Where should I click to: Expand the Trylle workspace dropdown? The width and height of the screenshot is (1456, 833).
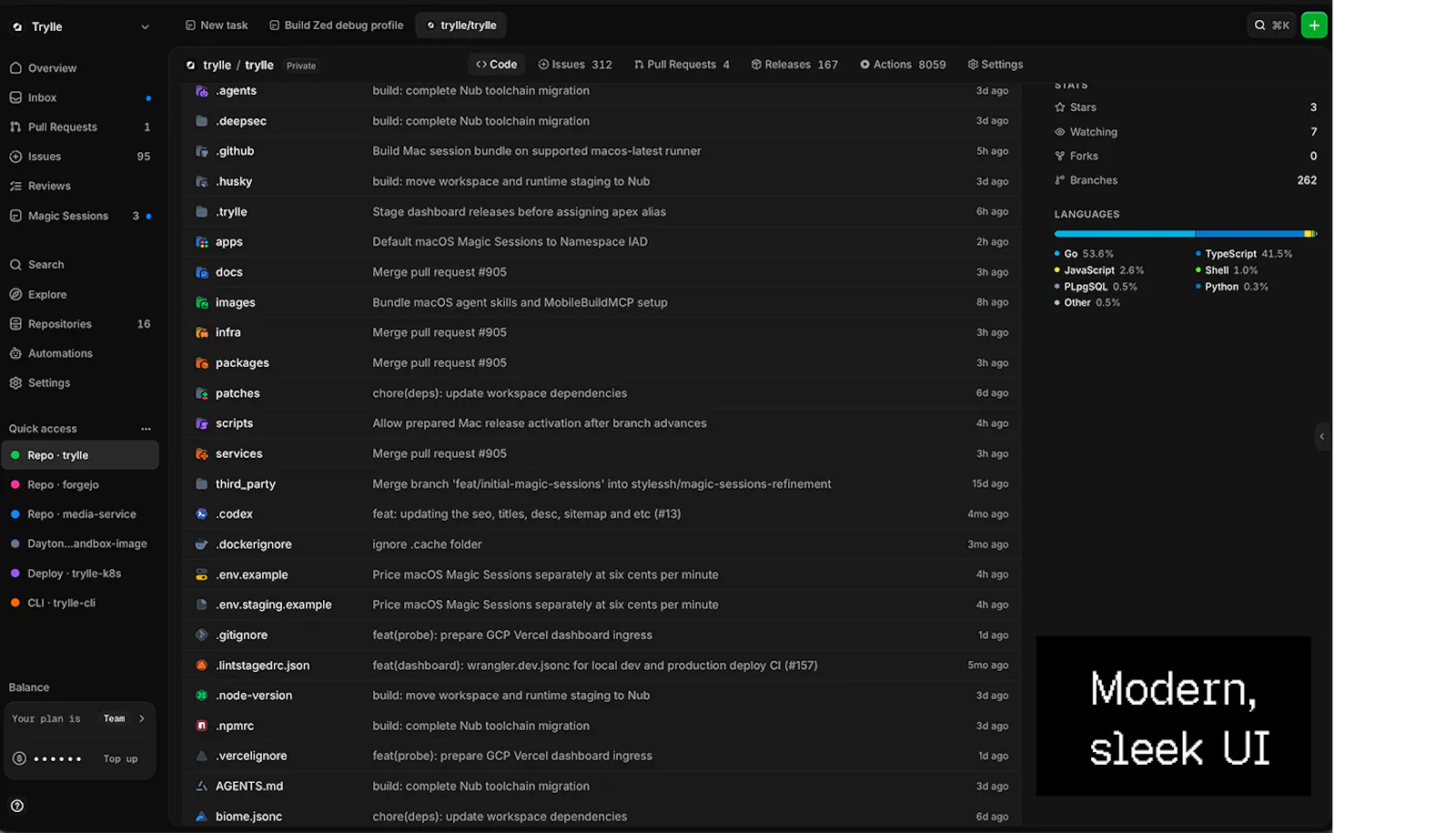coord(145,27)
